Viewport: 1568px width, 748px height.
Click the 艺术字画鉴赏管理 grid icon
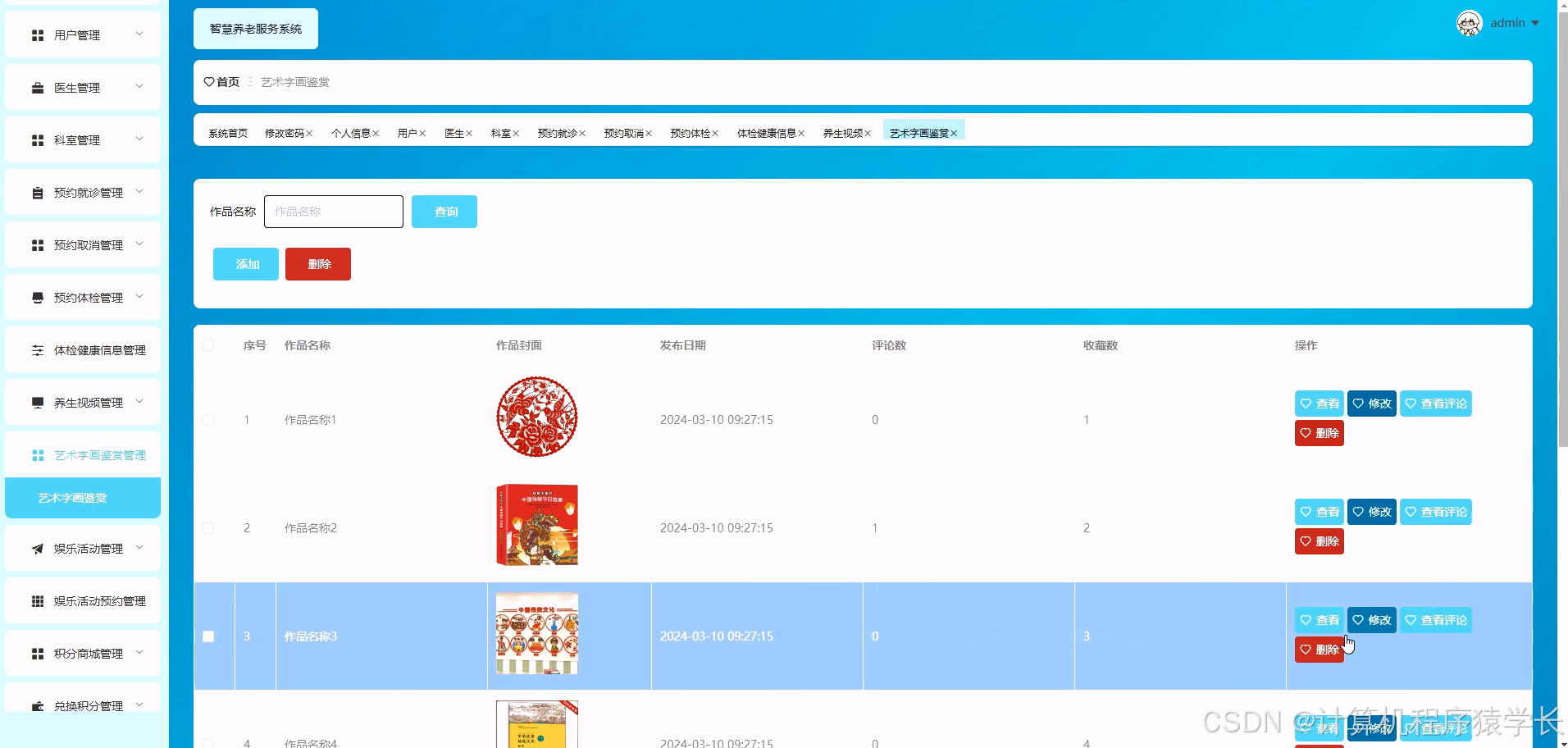38,455
